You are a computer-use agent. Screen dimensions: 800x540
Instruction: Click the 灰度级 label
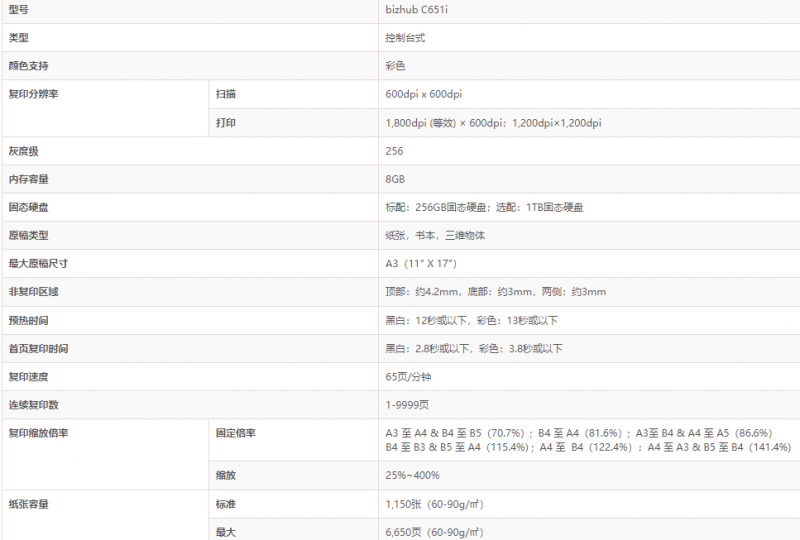point(23,151)
